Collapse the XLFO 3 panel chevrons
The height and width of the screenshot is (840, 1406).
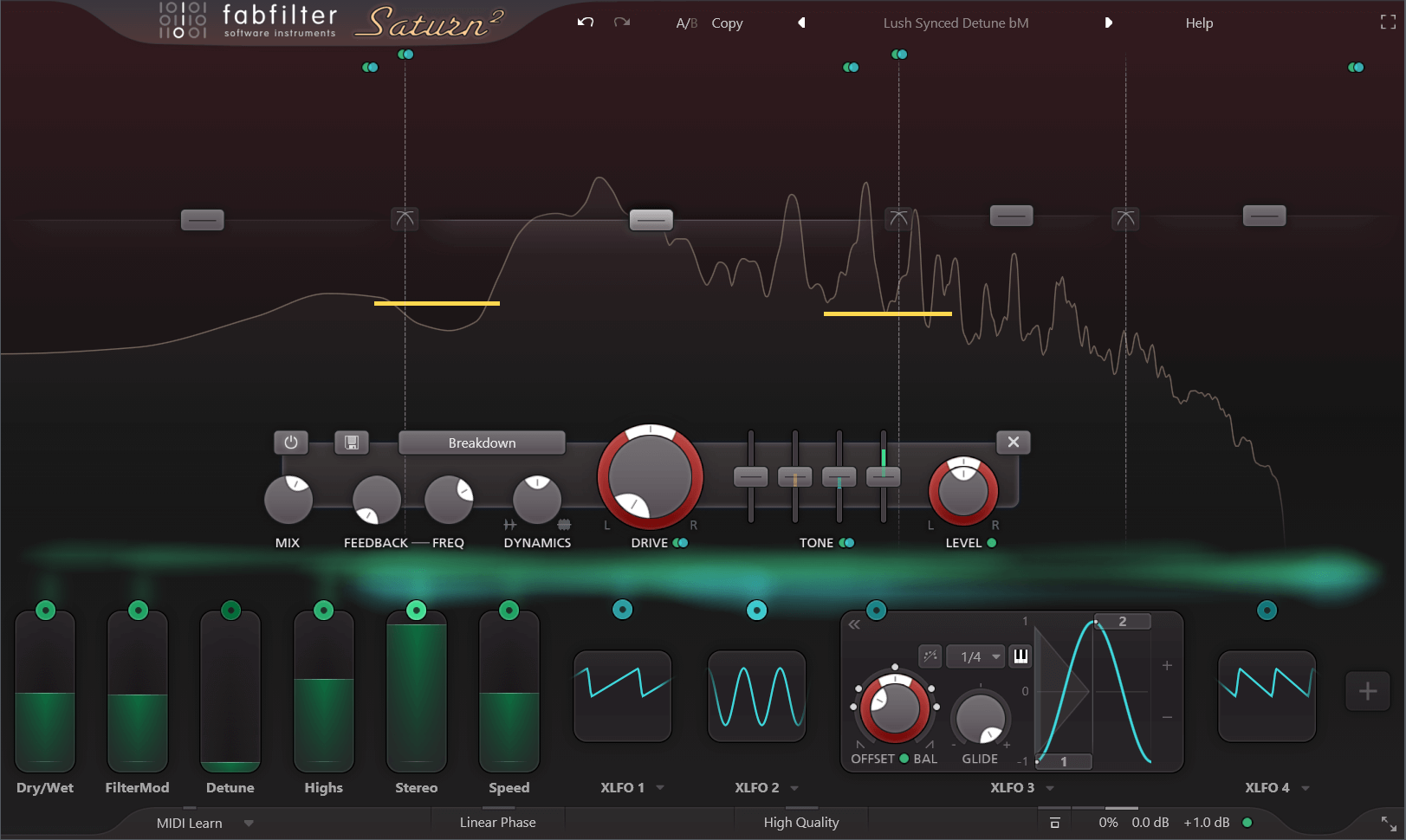(854, 624)
